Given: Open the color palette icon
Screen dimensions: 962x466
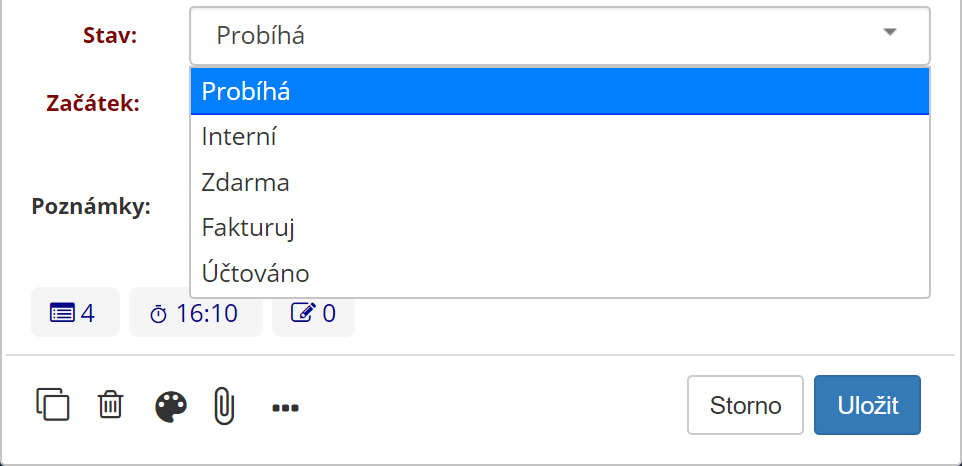Looking at the screenshot, I should [x=171, y=408].
